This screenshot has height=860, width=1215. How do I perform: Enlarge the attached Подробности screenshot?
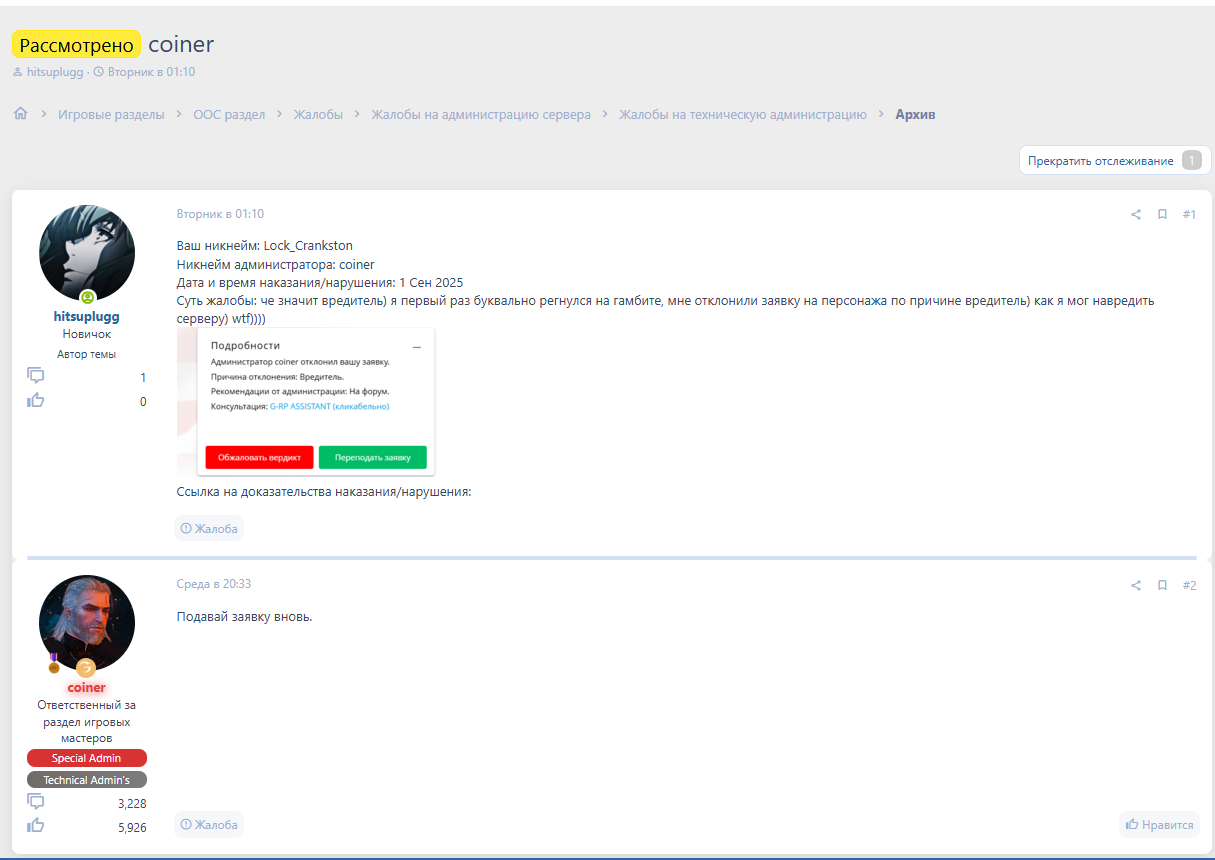point(306,402)
